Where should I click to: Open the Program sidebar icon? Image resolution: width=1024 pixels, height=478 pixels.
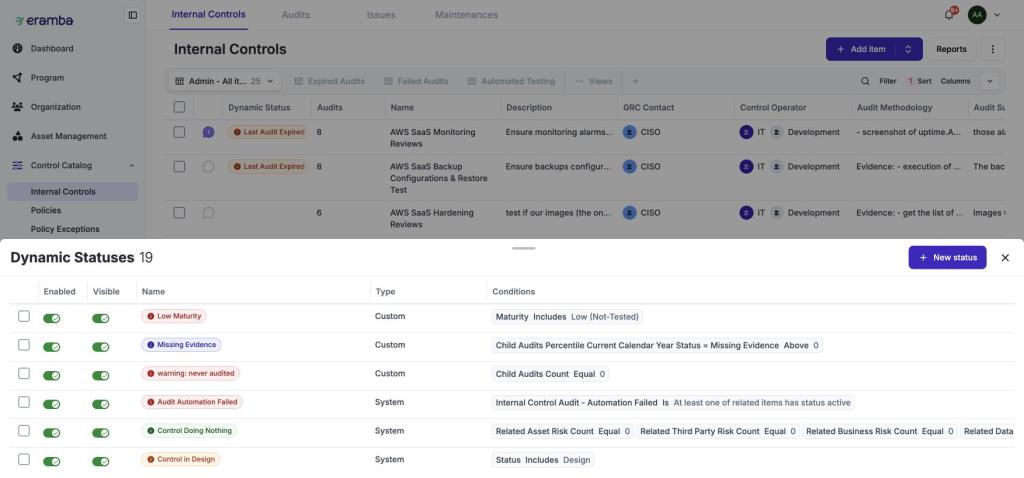click(18, 78)
